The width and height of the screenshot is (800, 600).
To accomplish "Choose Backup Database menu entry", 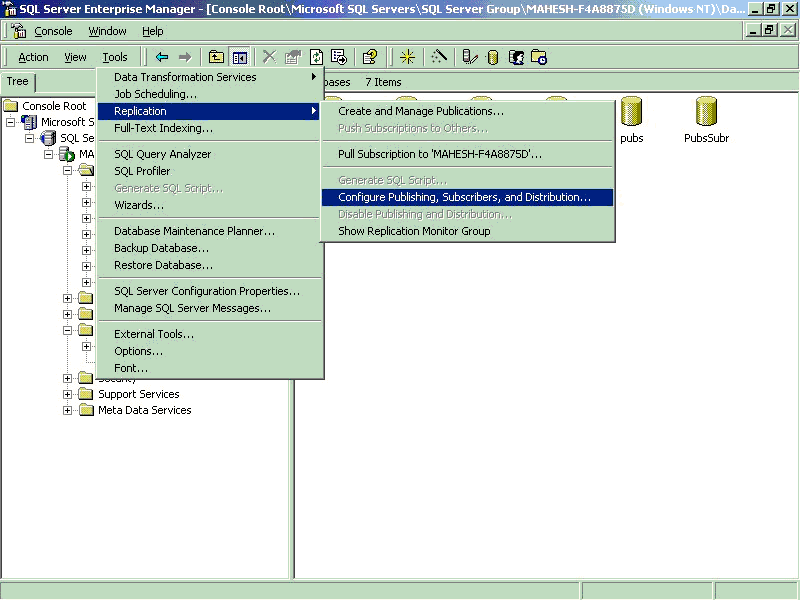I will (x=209, y=248).
